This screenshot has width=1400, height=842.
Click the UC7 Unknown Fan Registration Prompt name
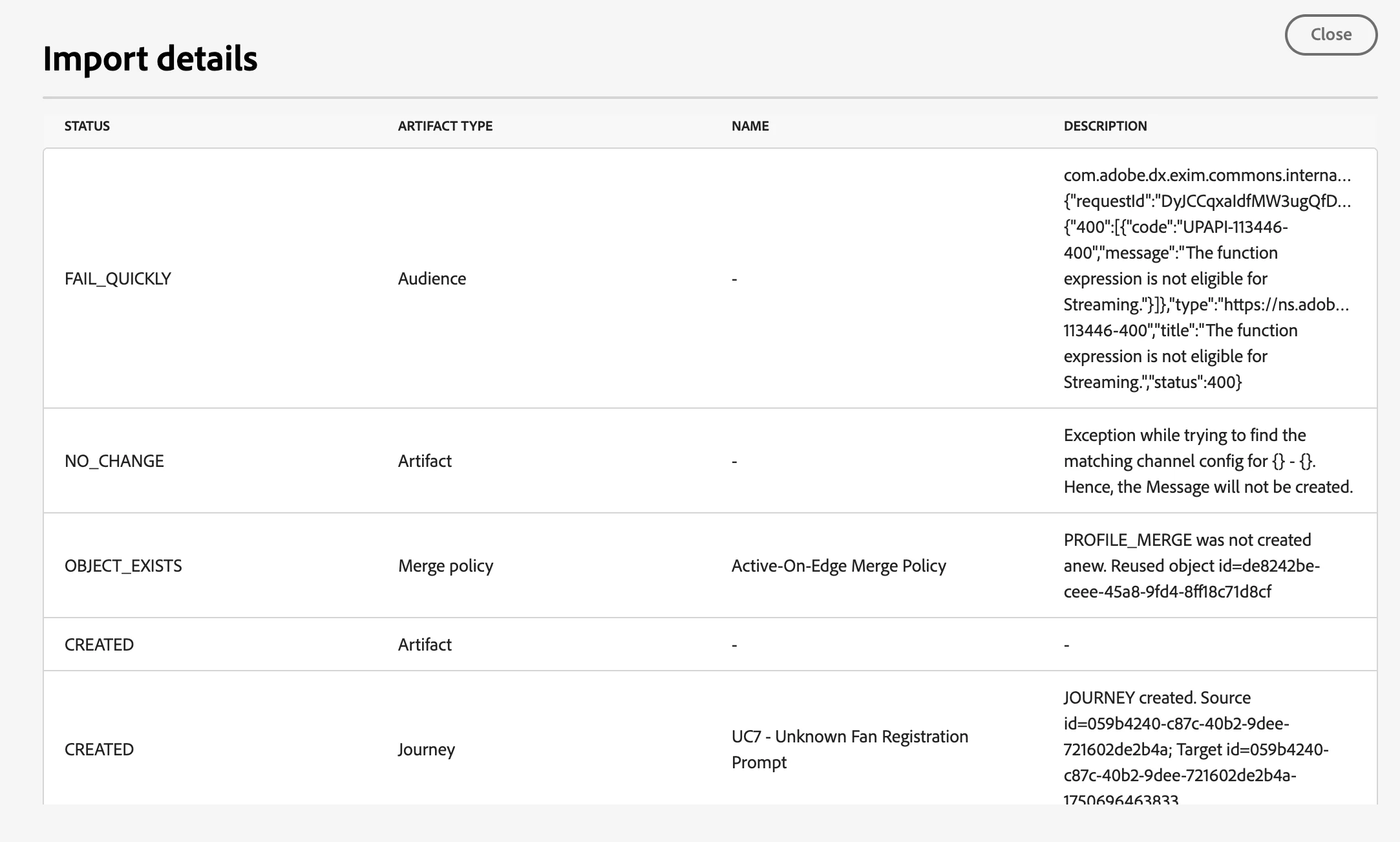coord(849,749)
